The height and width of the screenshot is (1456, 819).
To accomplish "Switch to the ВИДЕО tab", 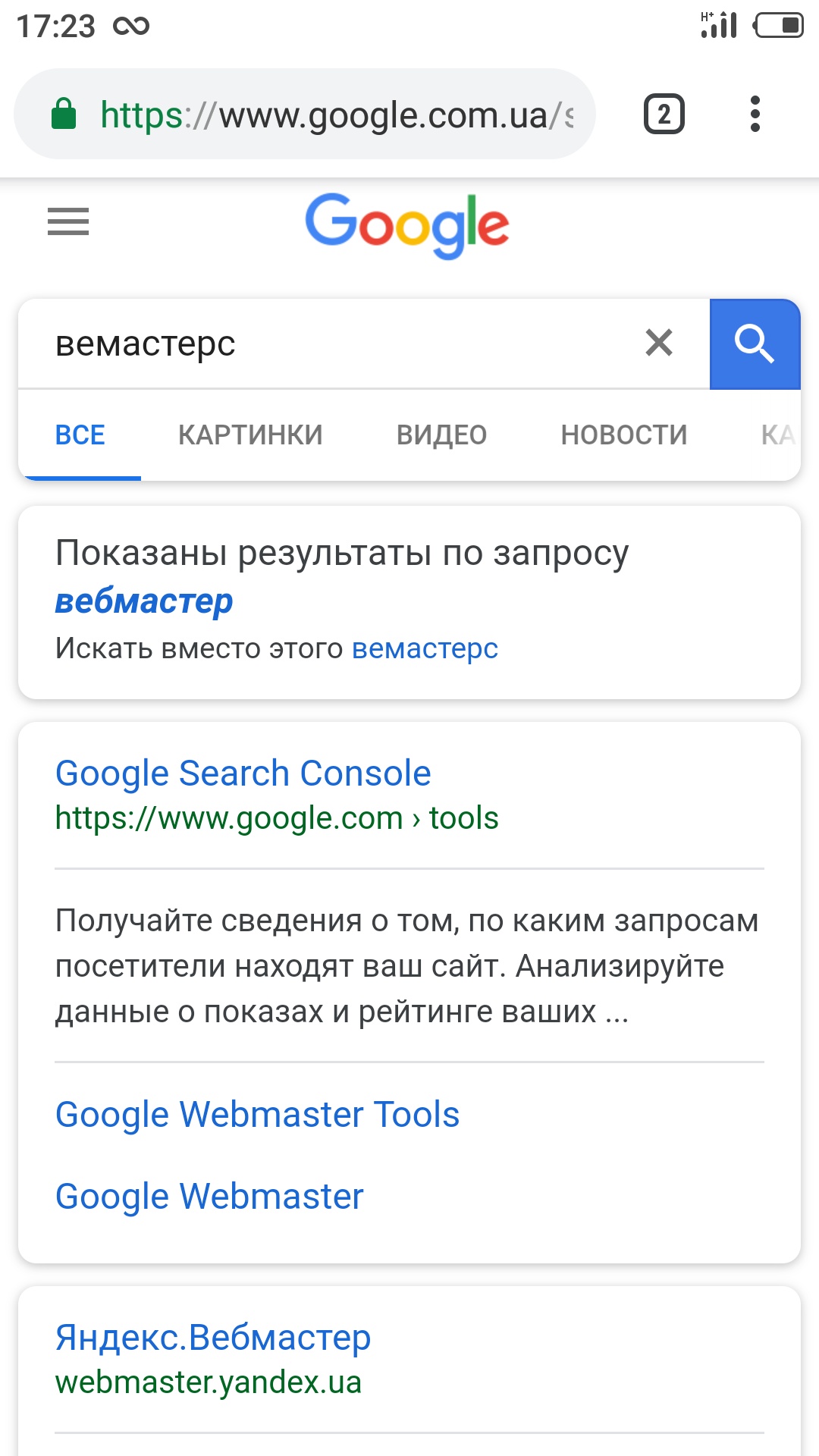I will coord(441,435).
